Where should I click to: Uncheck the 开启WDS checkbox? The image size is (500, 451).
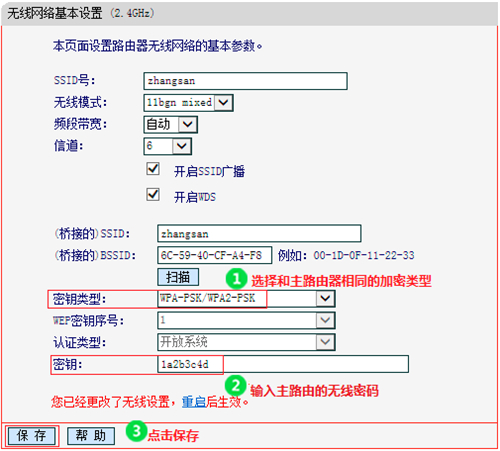[153, 194]
